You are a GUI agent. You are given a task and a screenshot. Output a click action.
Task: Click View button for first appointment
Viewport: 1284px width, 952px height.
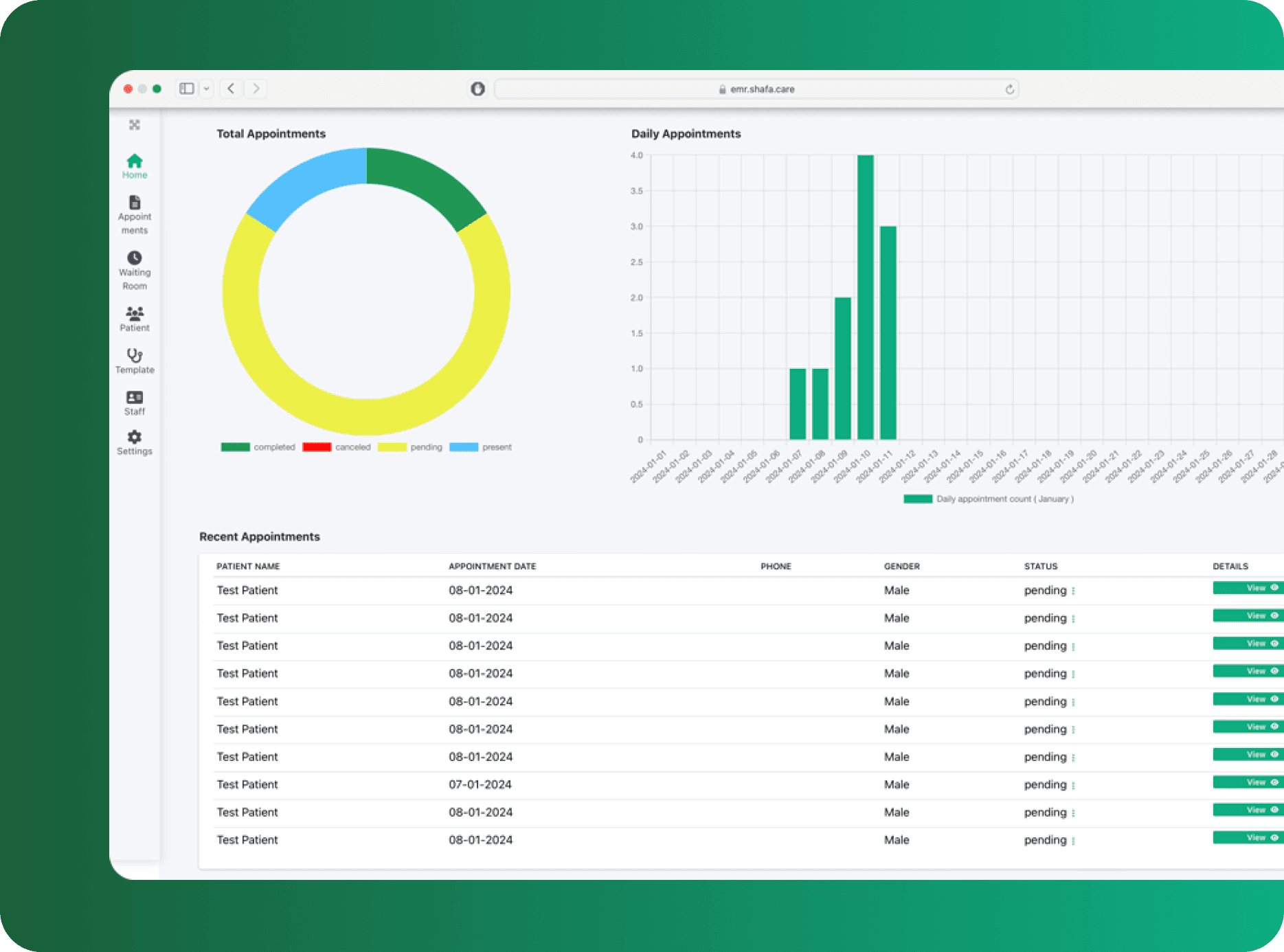tap(1248, 588)
